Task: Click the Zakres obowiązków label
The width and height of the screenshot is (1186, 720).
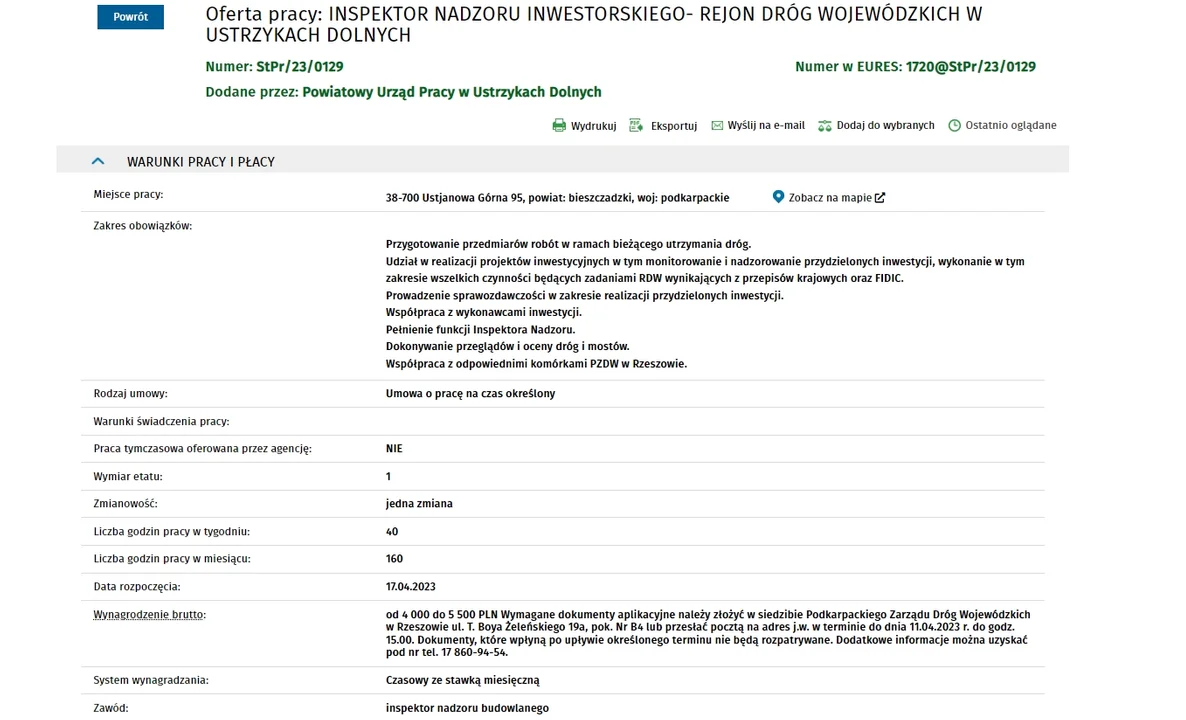Action: click(x=142, y=225)
